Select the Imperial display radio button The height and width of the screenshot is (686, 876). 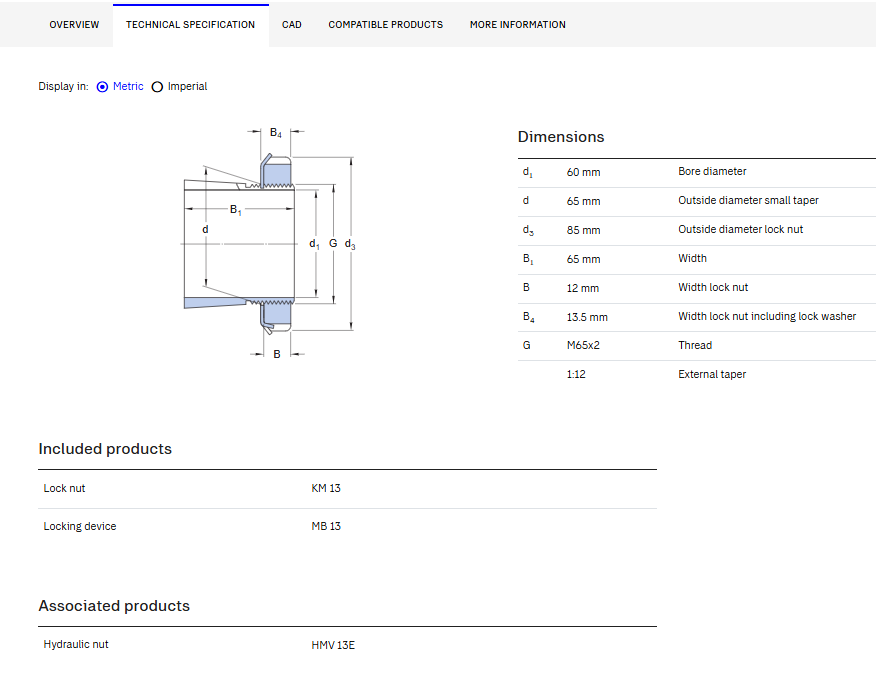click(x=157, y=87)
